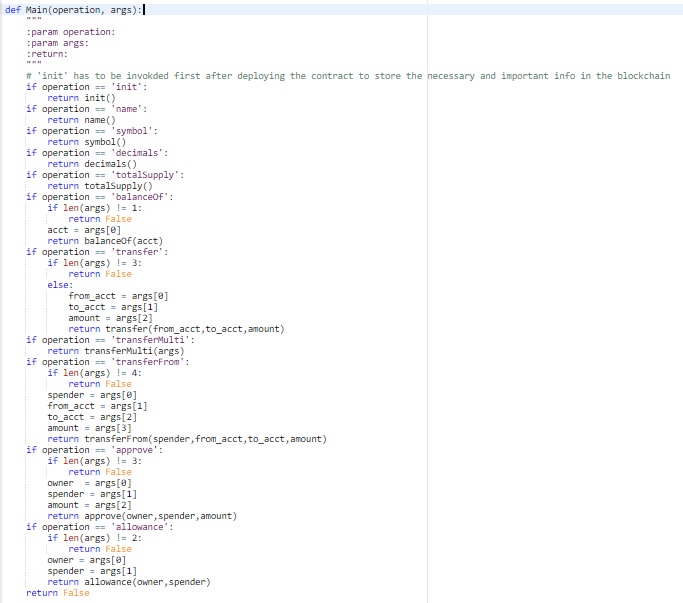Screen dimensions: 683x603
Task: Click the 'if len(args) != 1:' line
Action: tap(95, 208)
